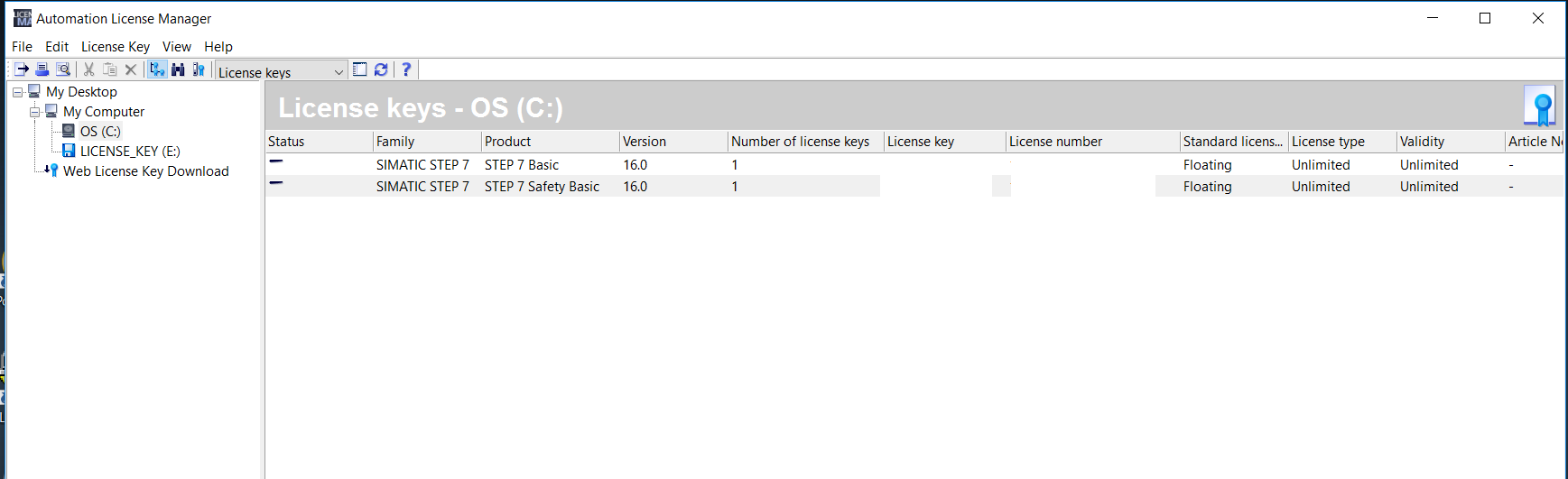Sort by the Status column header

point(319,141)
